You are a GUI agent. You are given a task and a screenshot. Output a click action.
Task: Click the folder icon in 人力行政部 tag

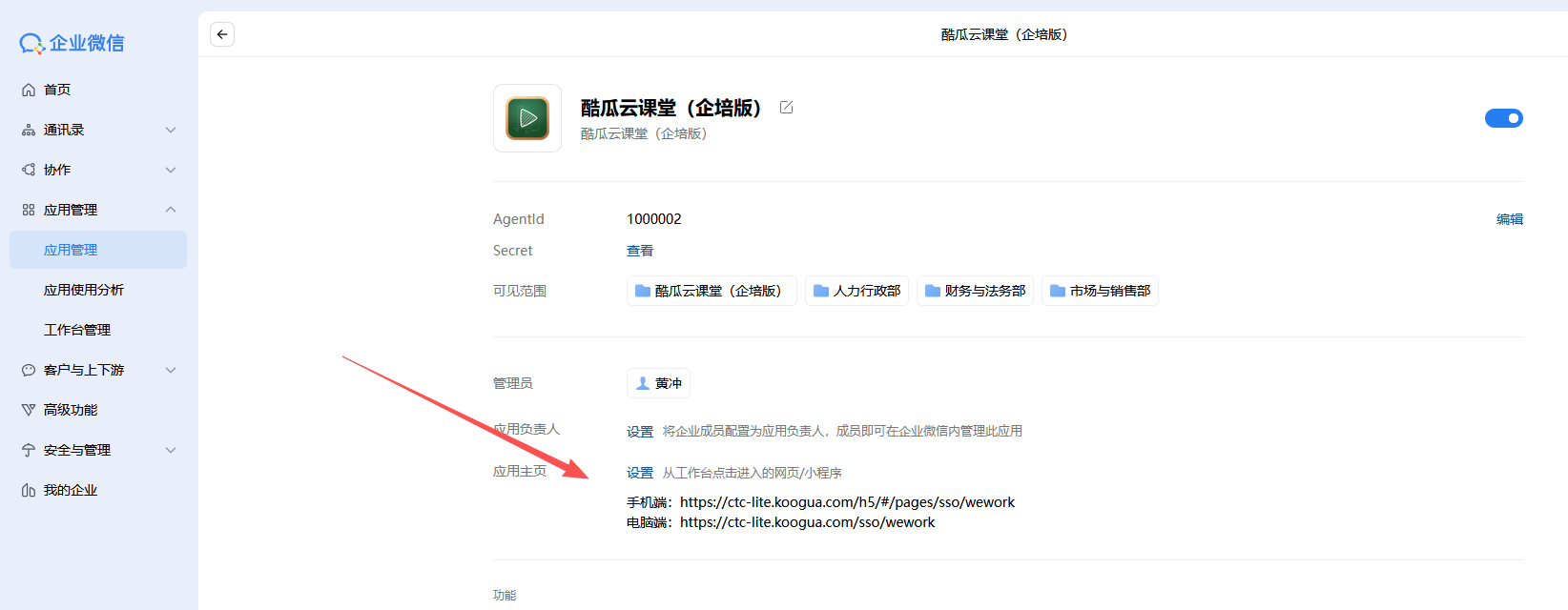[821, 291]
